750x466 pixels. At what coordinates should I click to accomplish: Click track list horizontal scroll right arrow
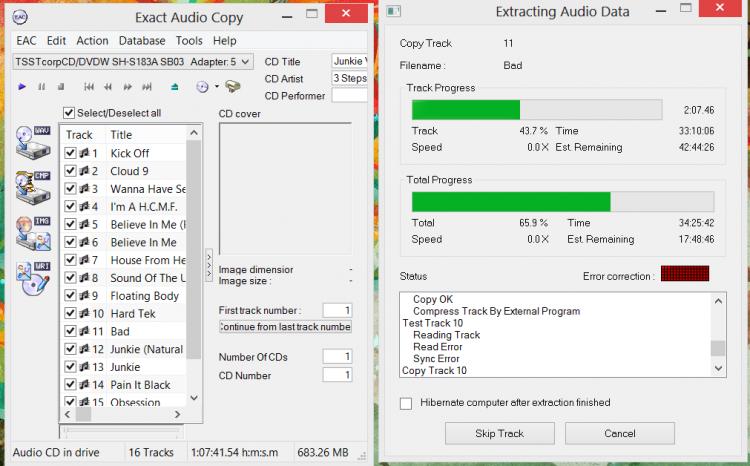tap(177, 414)
